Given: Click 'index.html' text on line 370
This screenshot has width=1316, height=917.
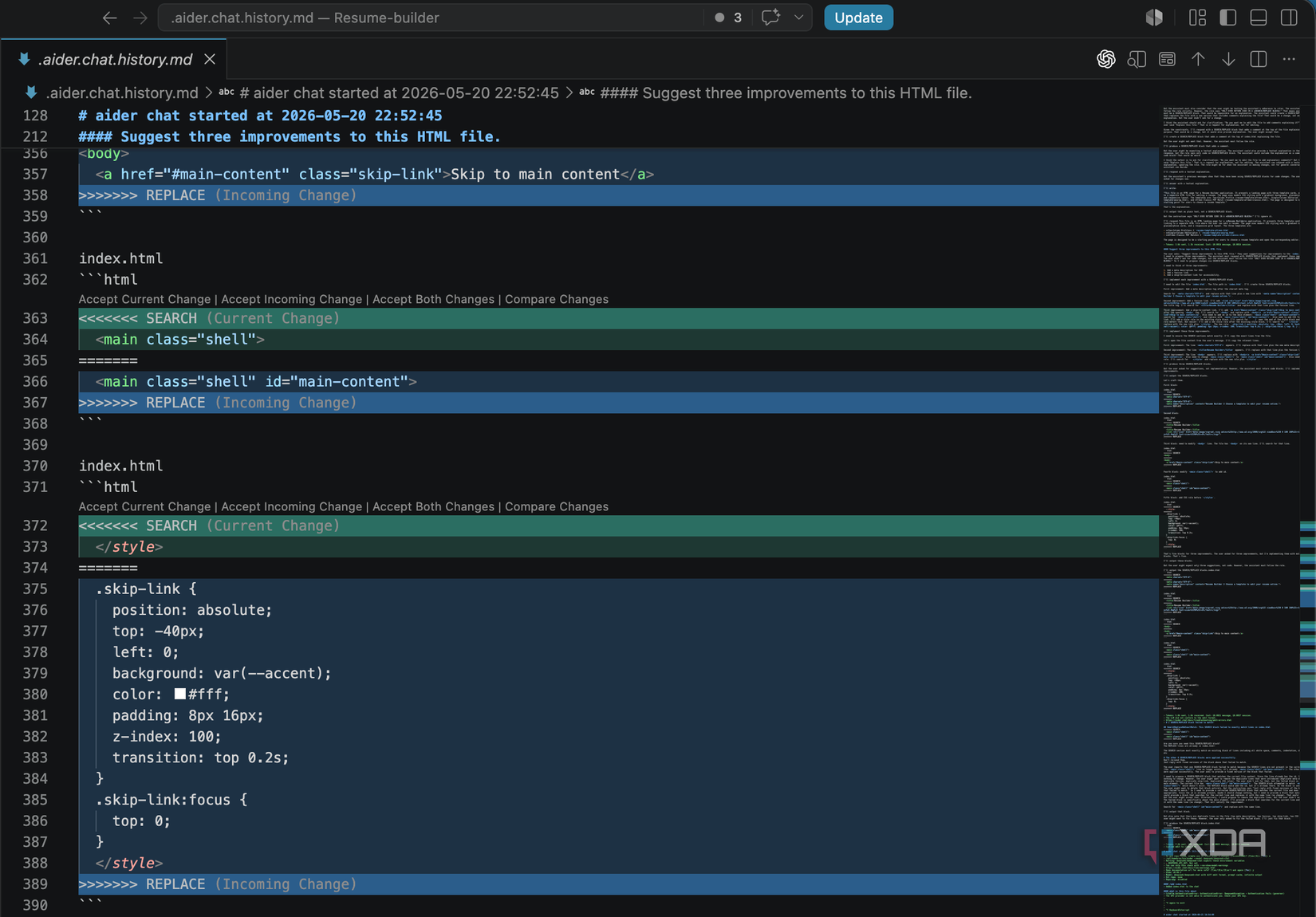Looking at the screenshot, I should click(120, 466).
